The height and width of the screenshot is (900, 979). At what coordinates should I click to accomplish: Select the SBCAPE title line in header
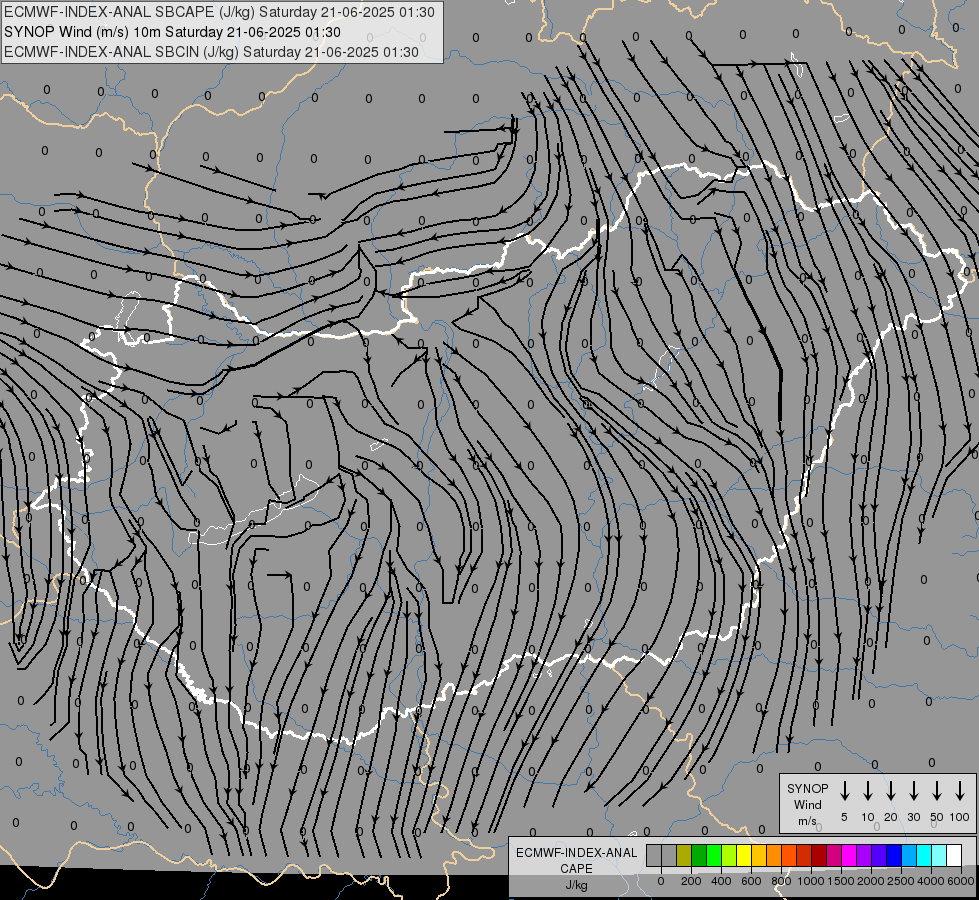click(219, 12)
